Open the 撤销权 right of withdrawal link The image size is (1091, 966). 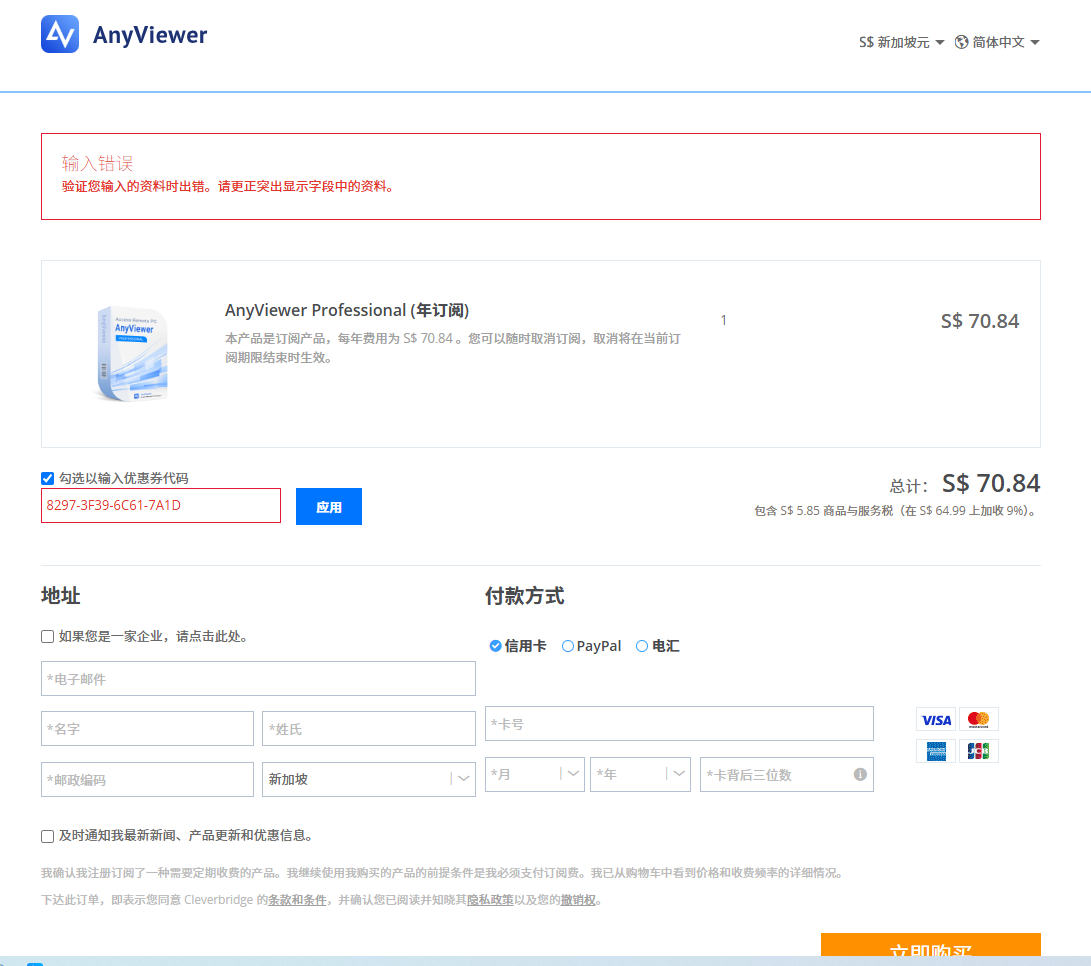(x=578, y=900)
